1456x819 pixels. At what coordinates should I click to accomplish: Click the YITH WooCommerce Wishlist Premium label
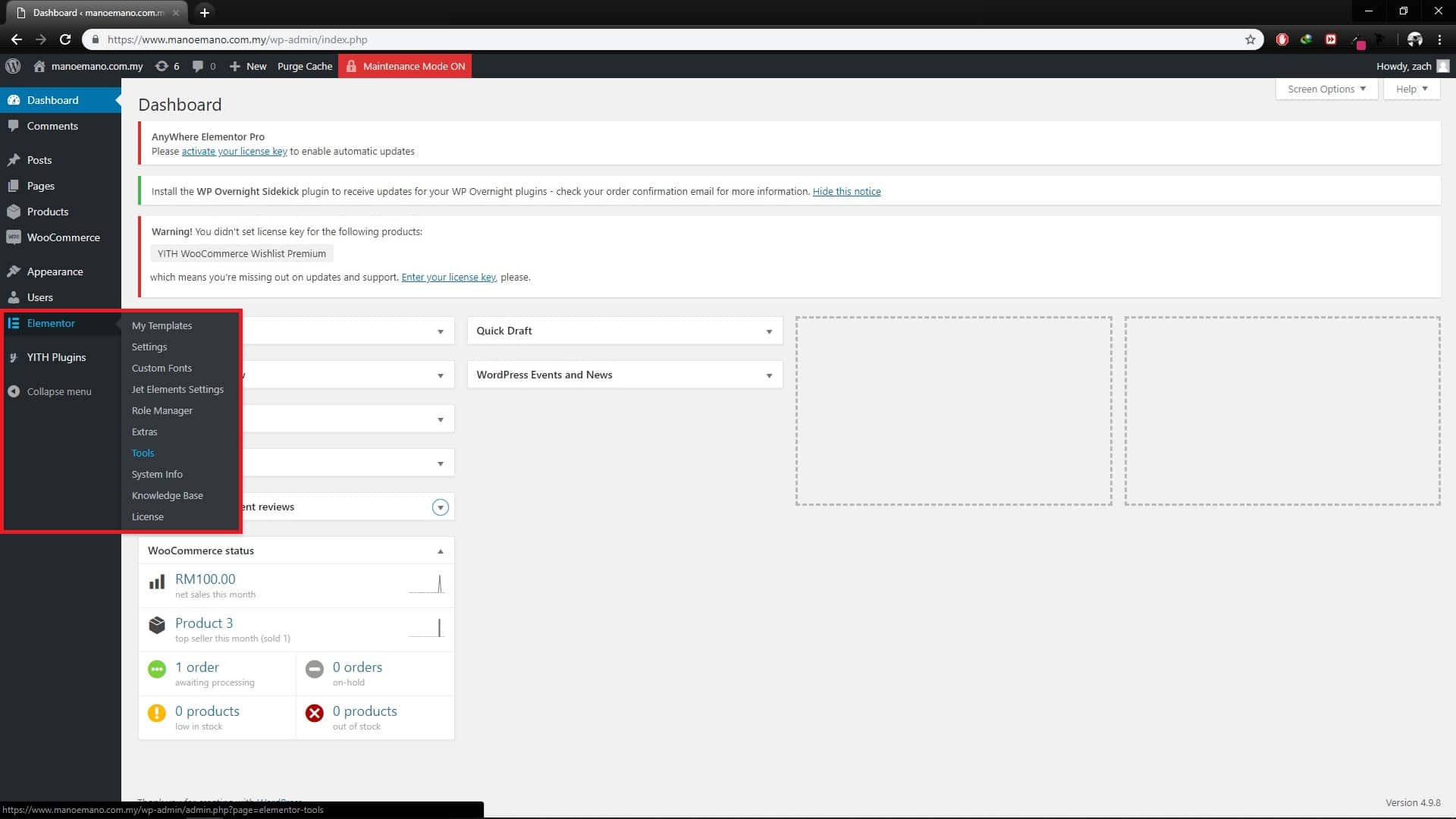coord(242,253)
